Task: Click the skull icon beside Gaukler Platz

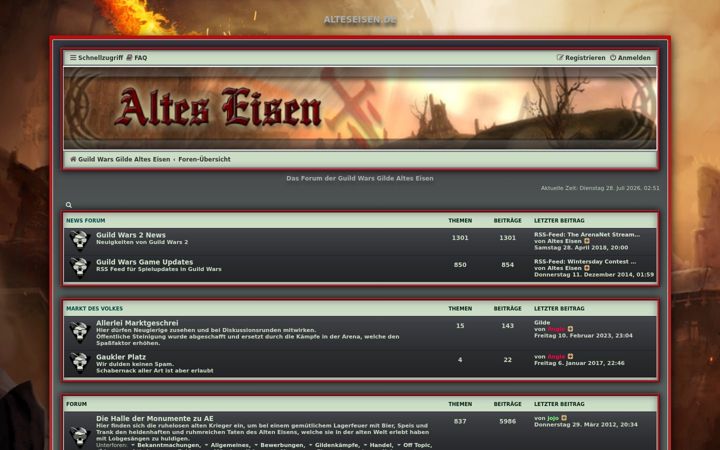Action: click(80, 363)
